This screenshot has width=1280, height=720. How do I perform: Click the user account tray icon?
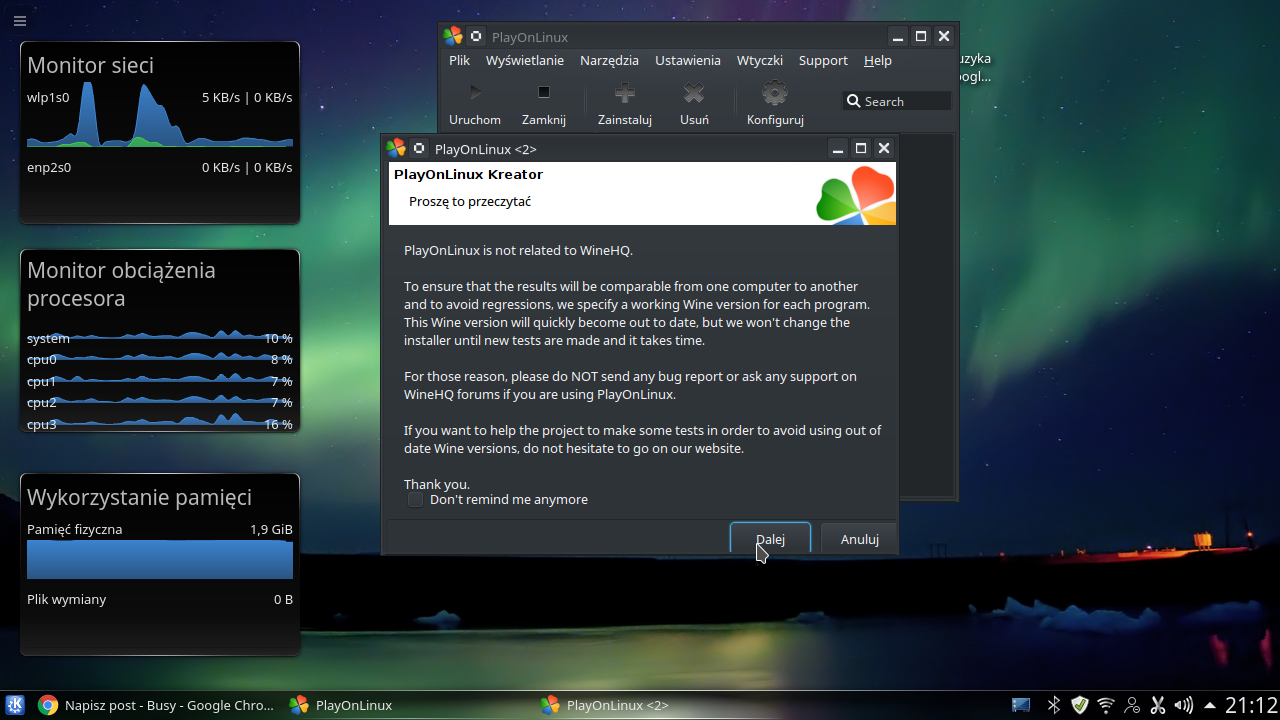[1132, 705]
